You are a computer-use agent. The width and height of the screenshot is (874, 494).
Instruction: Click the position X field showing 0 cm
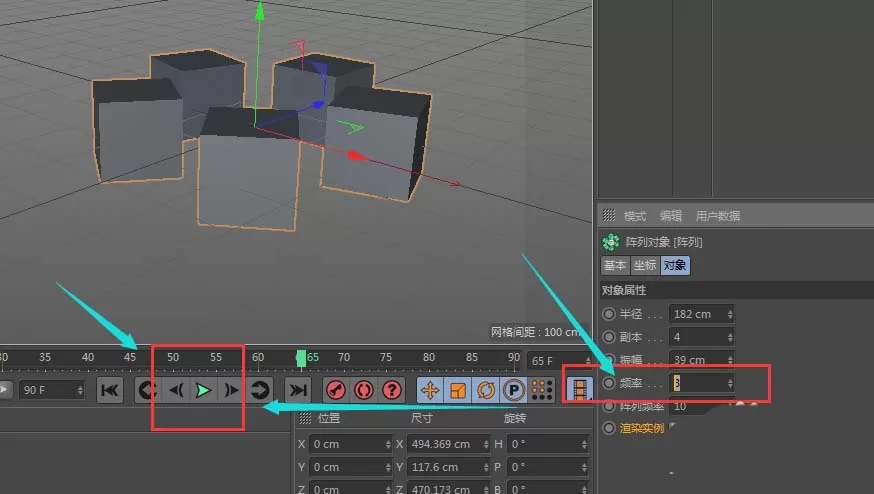(x=351, y=444)
